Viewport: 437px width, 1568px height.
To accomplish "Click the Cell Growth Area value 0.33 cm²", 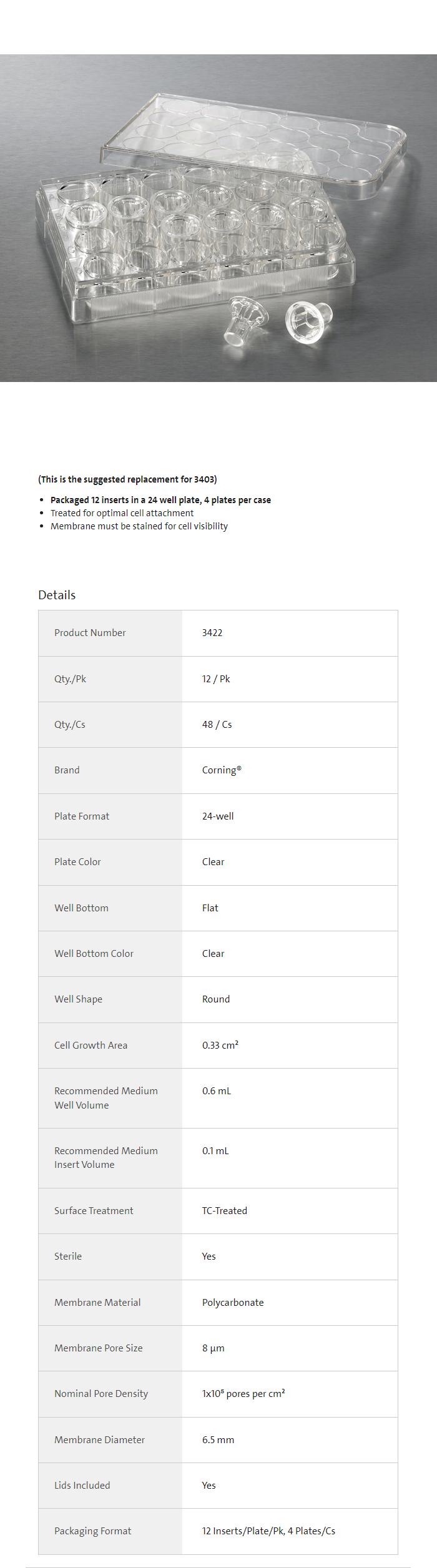I will tap(220, 1045).
